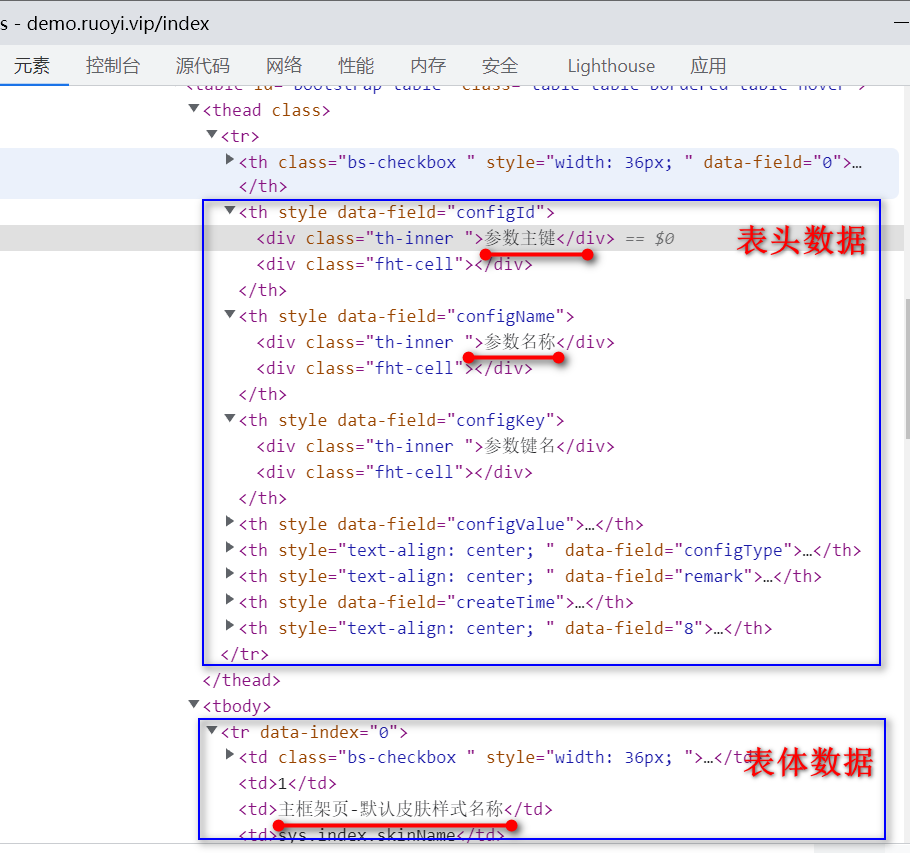Select the closing </thead> tag

(241, 680)
